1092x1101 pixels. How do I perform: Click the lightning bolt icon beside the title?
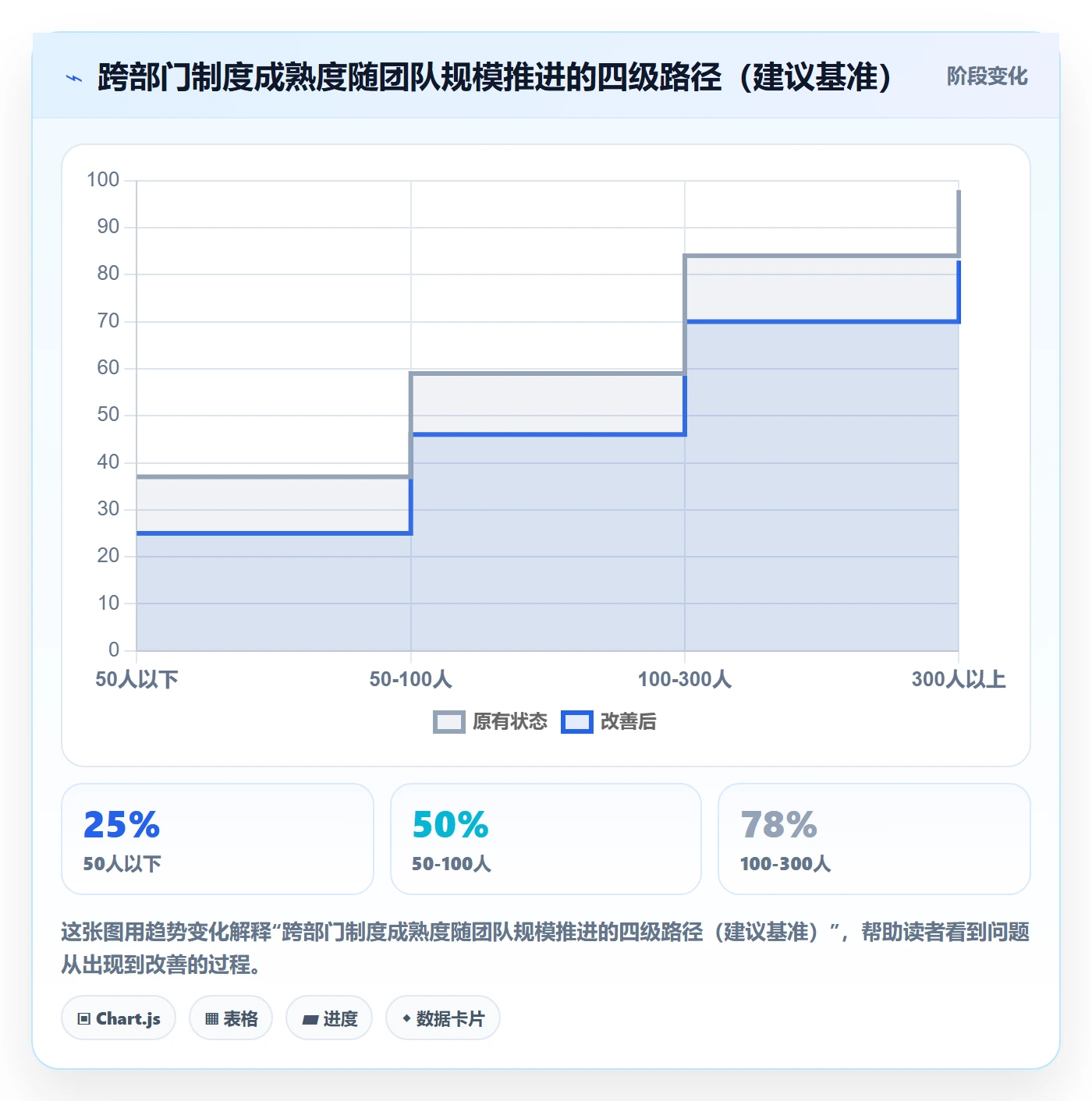pos(74,78)
